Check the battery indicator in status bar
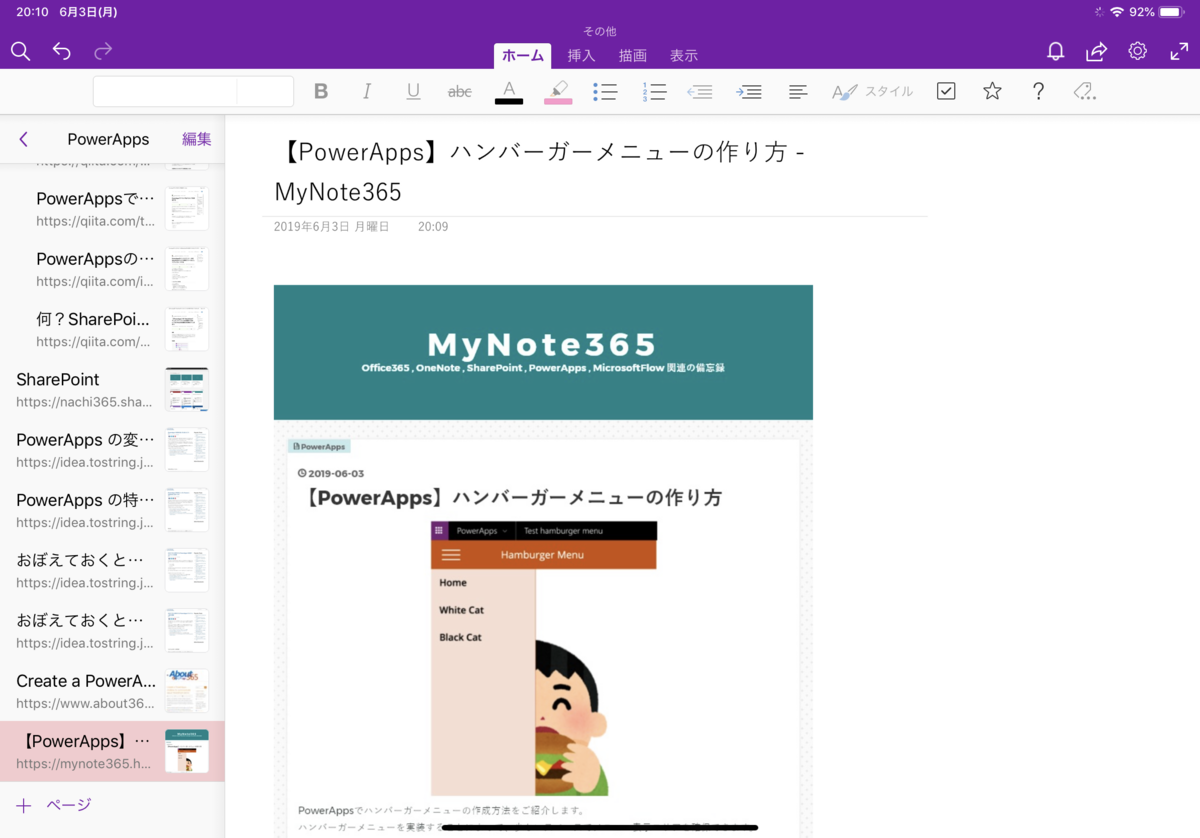Viewport: 1200px width, 838px height. [1172, 12]
